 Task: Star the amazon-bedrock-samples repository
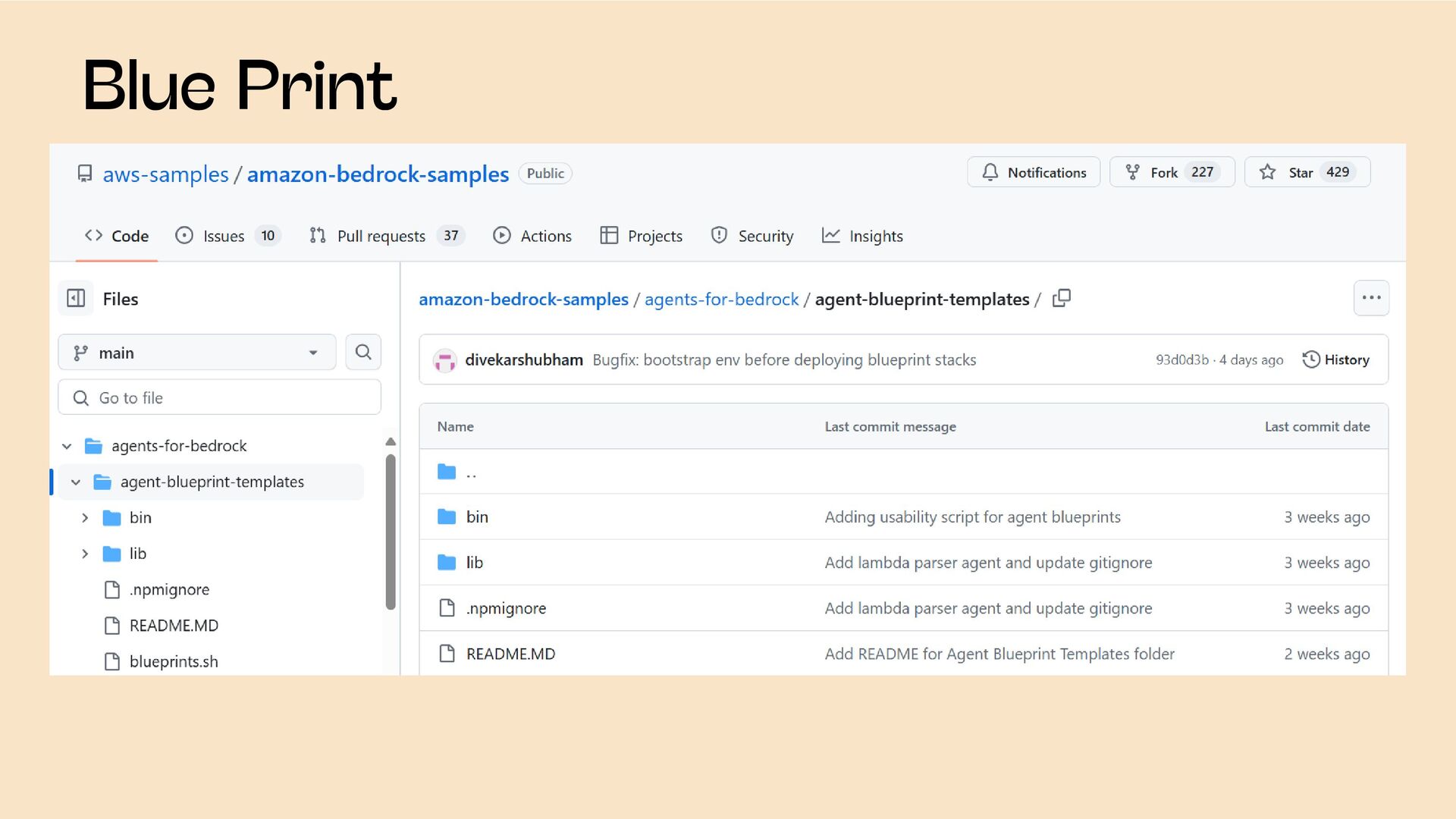pyautogui.click(x=1307, y=172)
